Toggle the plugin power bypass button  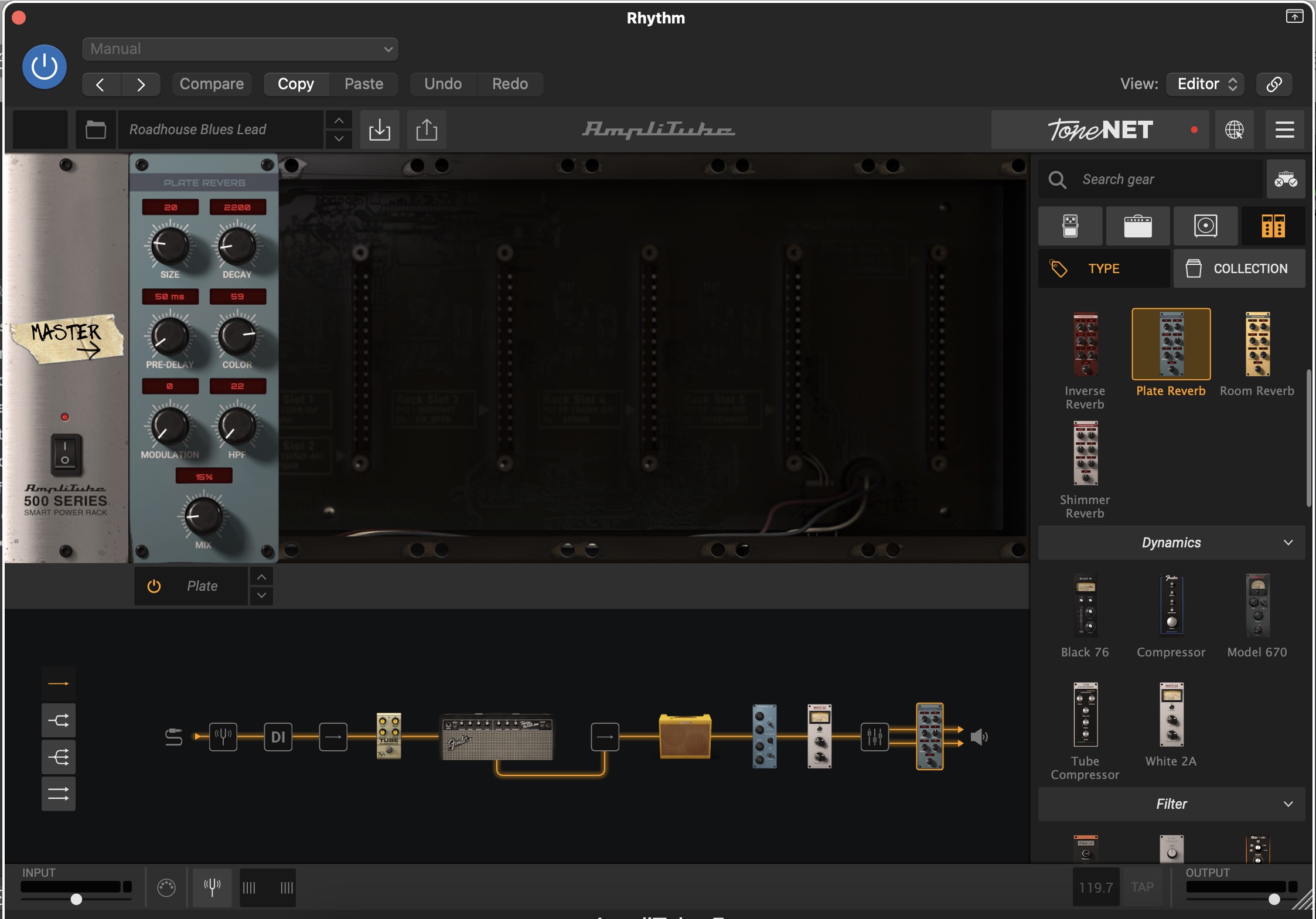click(x=45, y=67)
